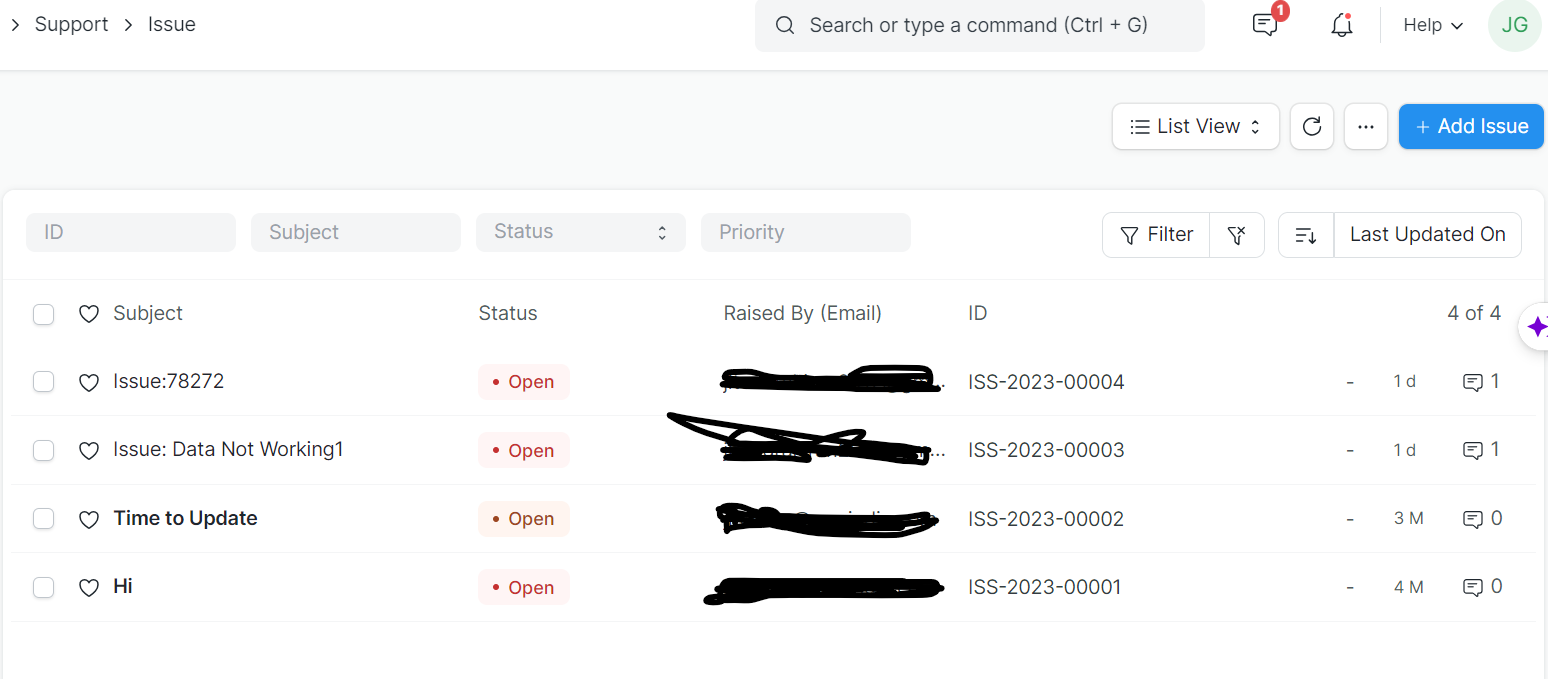Open the chat messages with unread badge
This screenshot has height=679, width=1548.
tap(1264, 25)
